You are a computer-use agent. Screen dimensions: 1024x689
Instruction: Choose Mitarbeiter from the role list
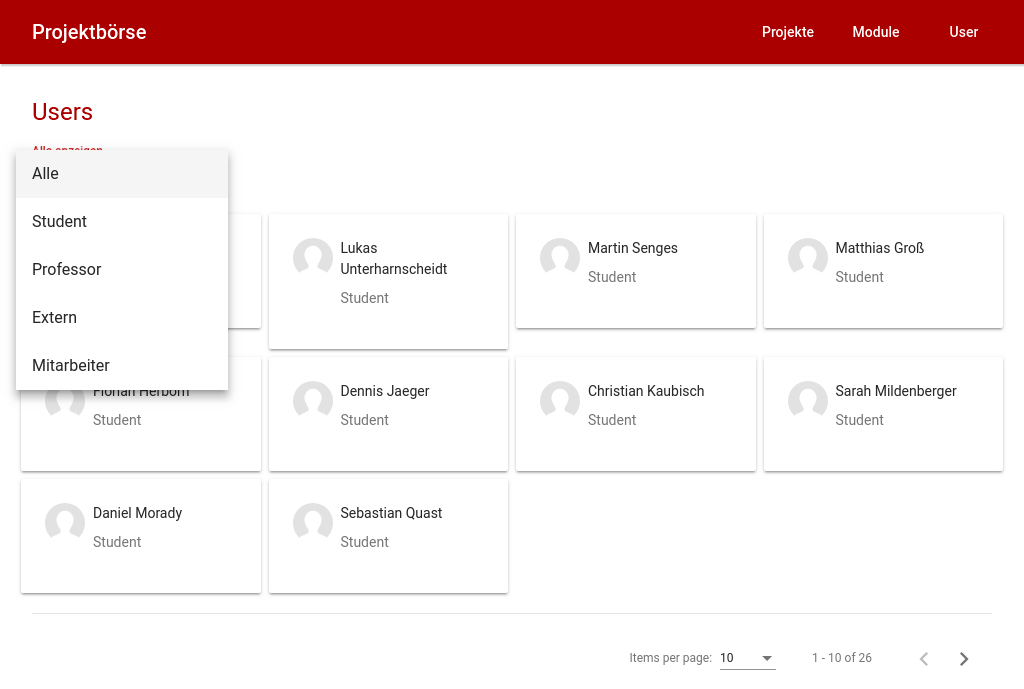point(122,366)
